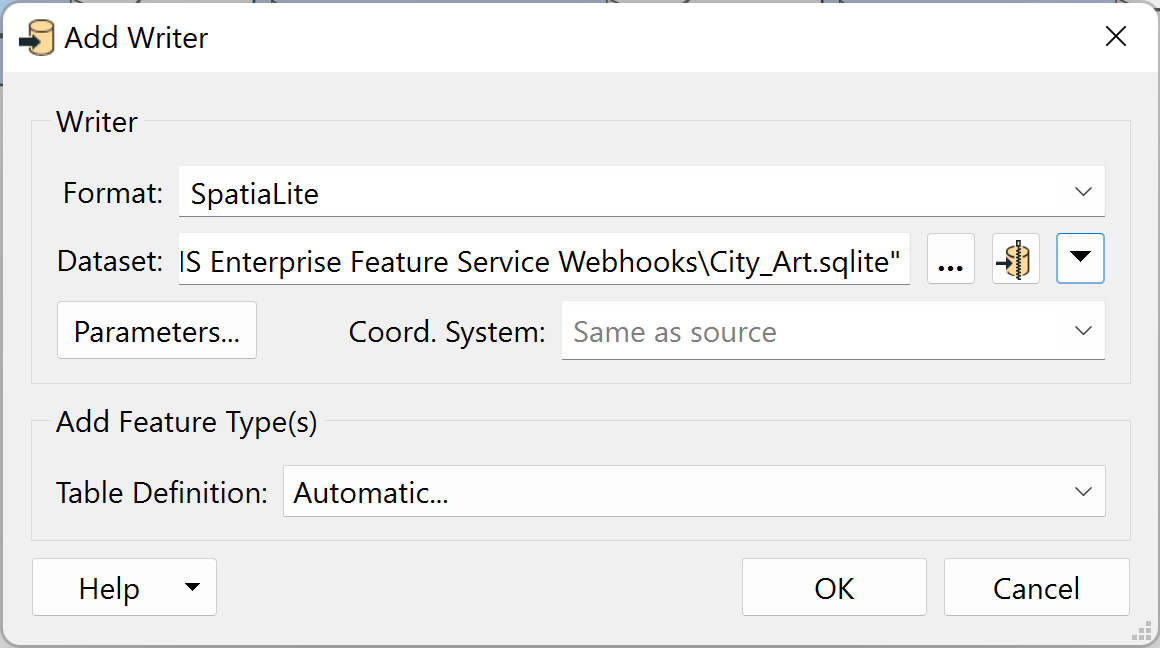Close the Add Writer dialog
Image resolution: width=1160 pixels, height=648 pixels.
tap(1116, 36)
